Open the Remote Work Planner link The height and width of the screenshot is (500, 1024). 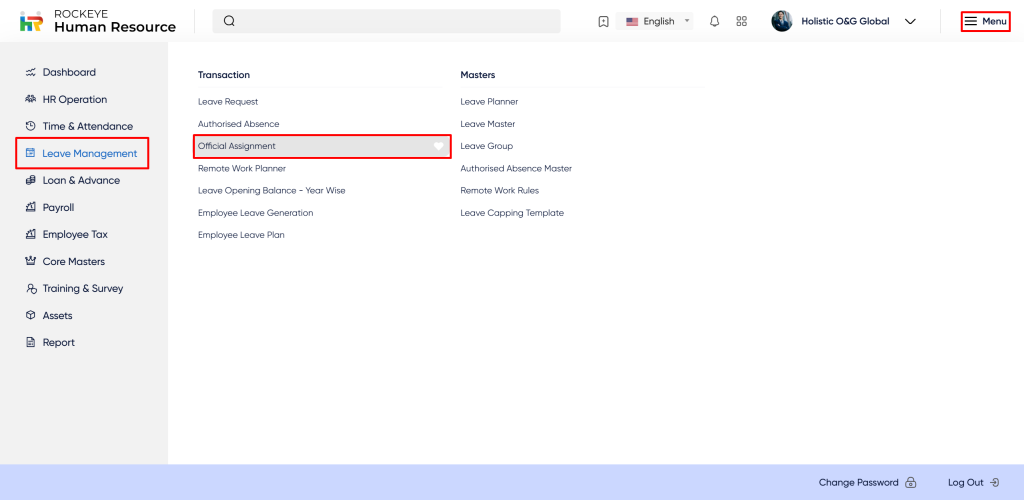tap(242, 168)
